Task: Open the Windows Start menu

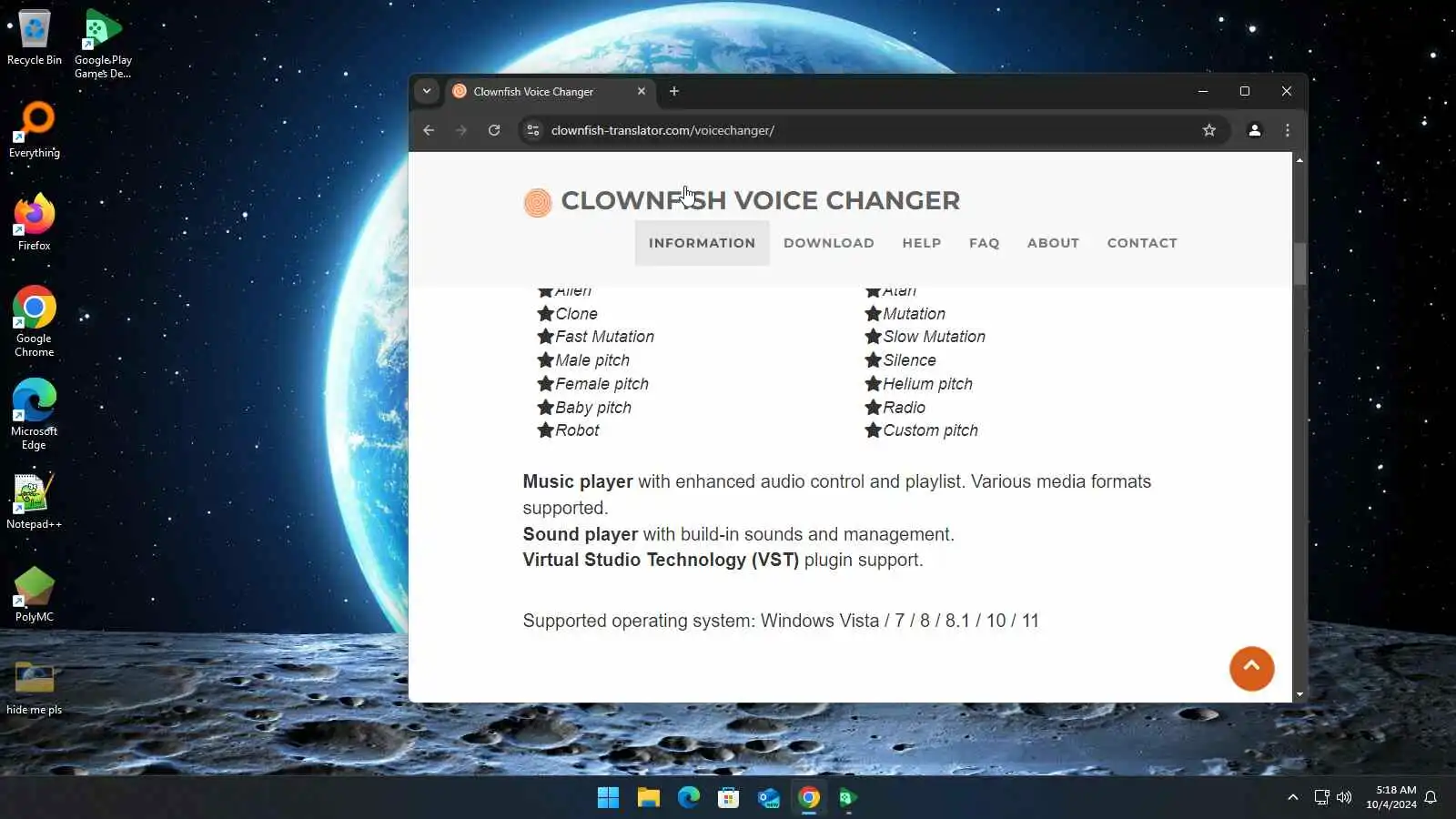Action: pyautogui.click(x=608, y=798)
